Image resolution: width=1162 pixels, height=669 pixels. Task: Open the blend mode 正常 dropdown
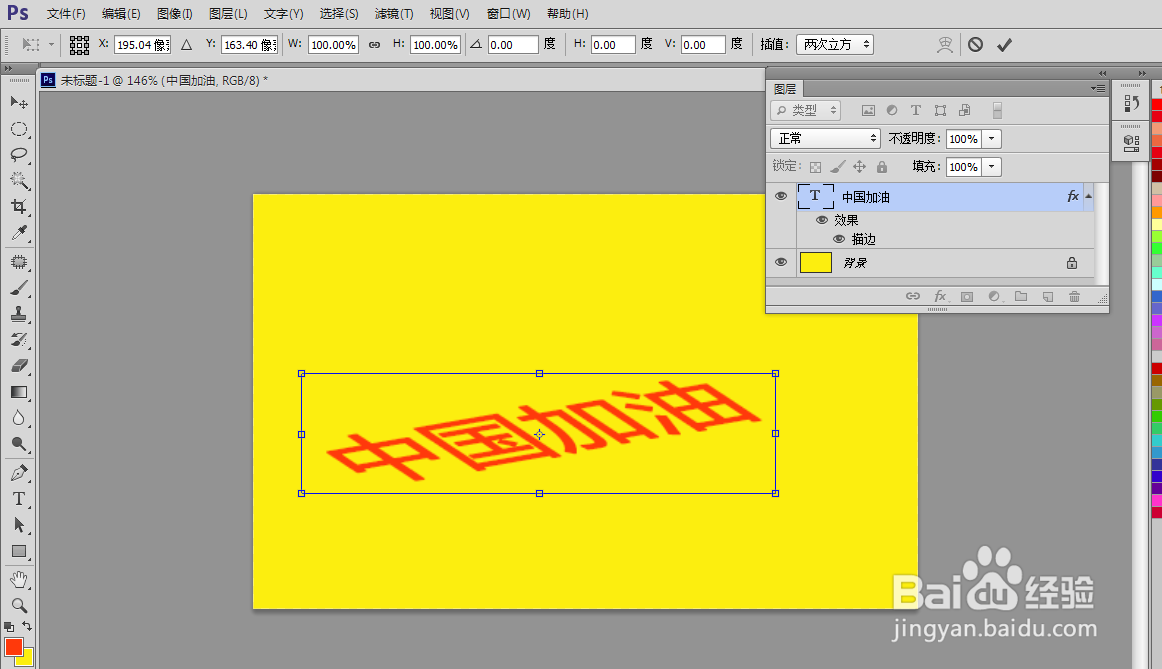pos(826,139)
